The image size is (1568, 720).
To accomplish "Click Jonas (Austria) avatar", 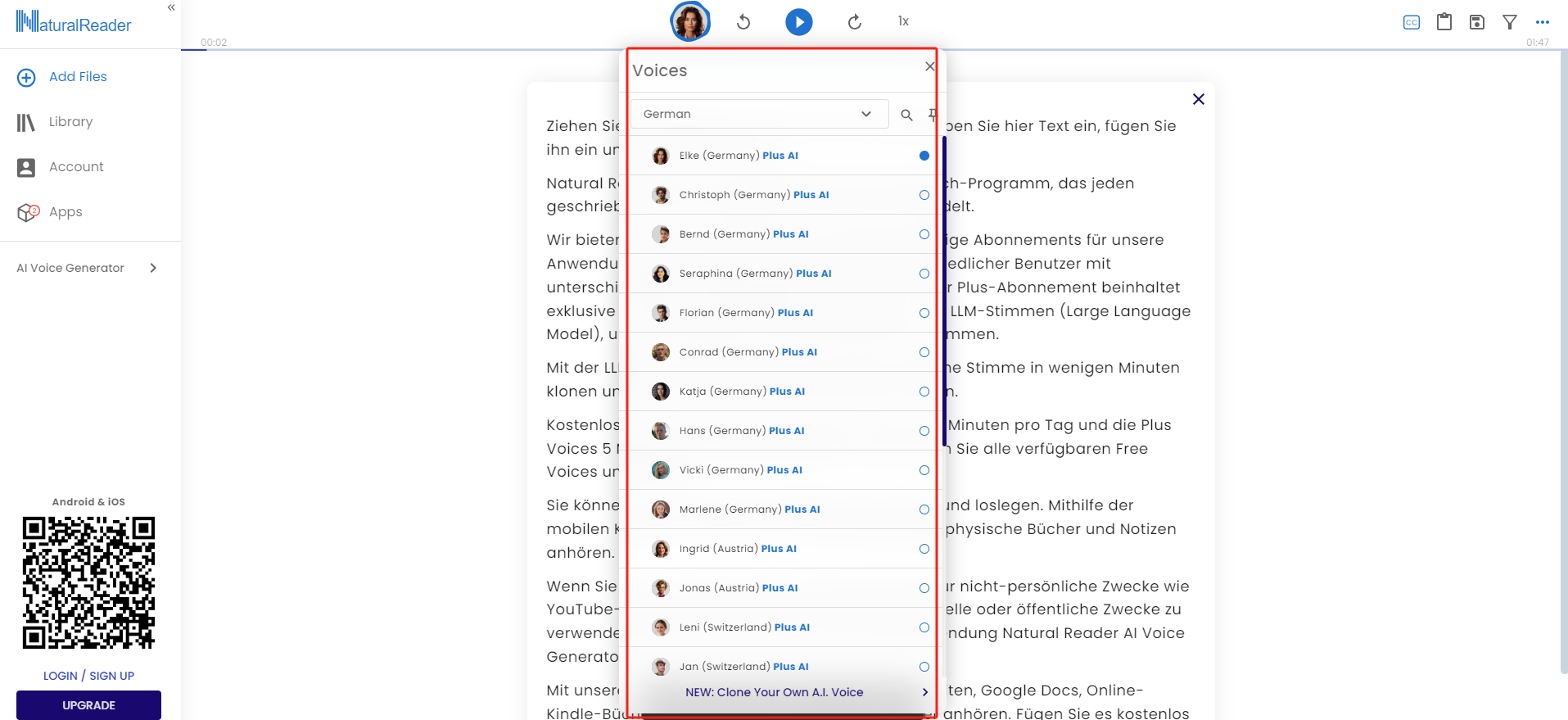I will pos(661,588).
